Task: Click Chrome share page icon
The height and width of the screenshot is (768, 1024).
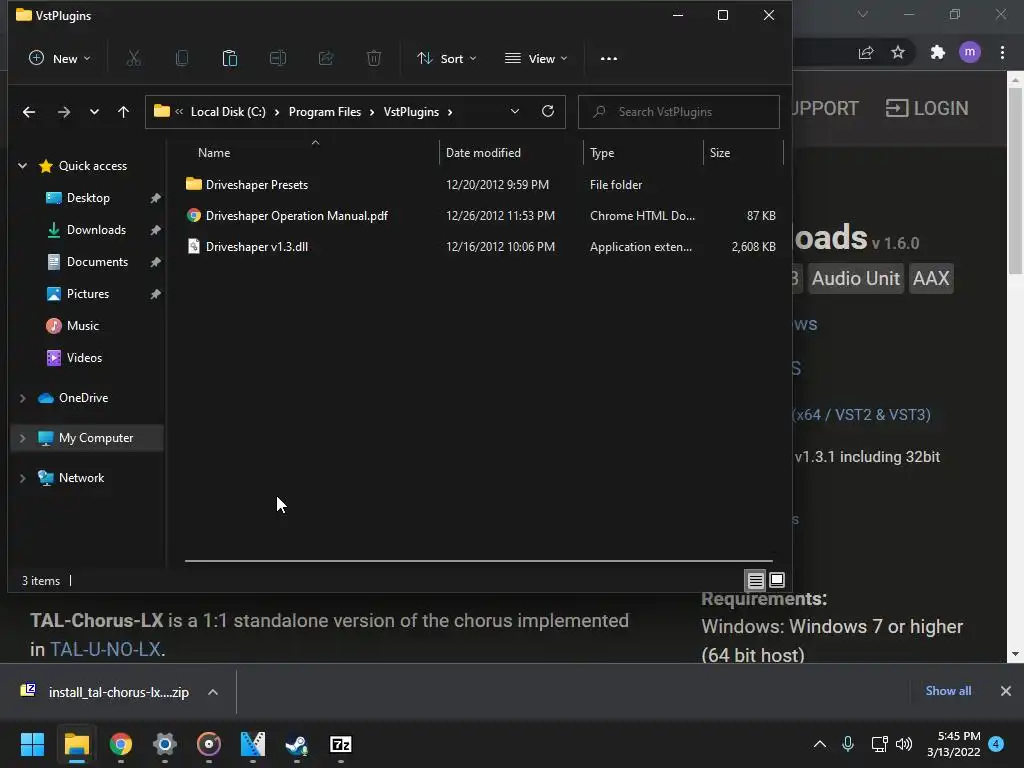Action: (x=866, y=52)
